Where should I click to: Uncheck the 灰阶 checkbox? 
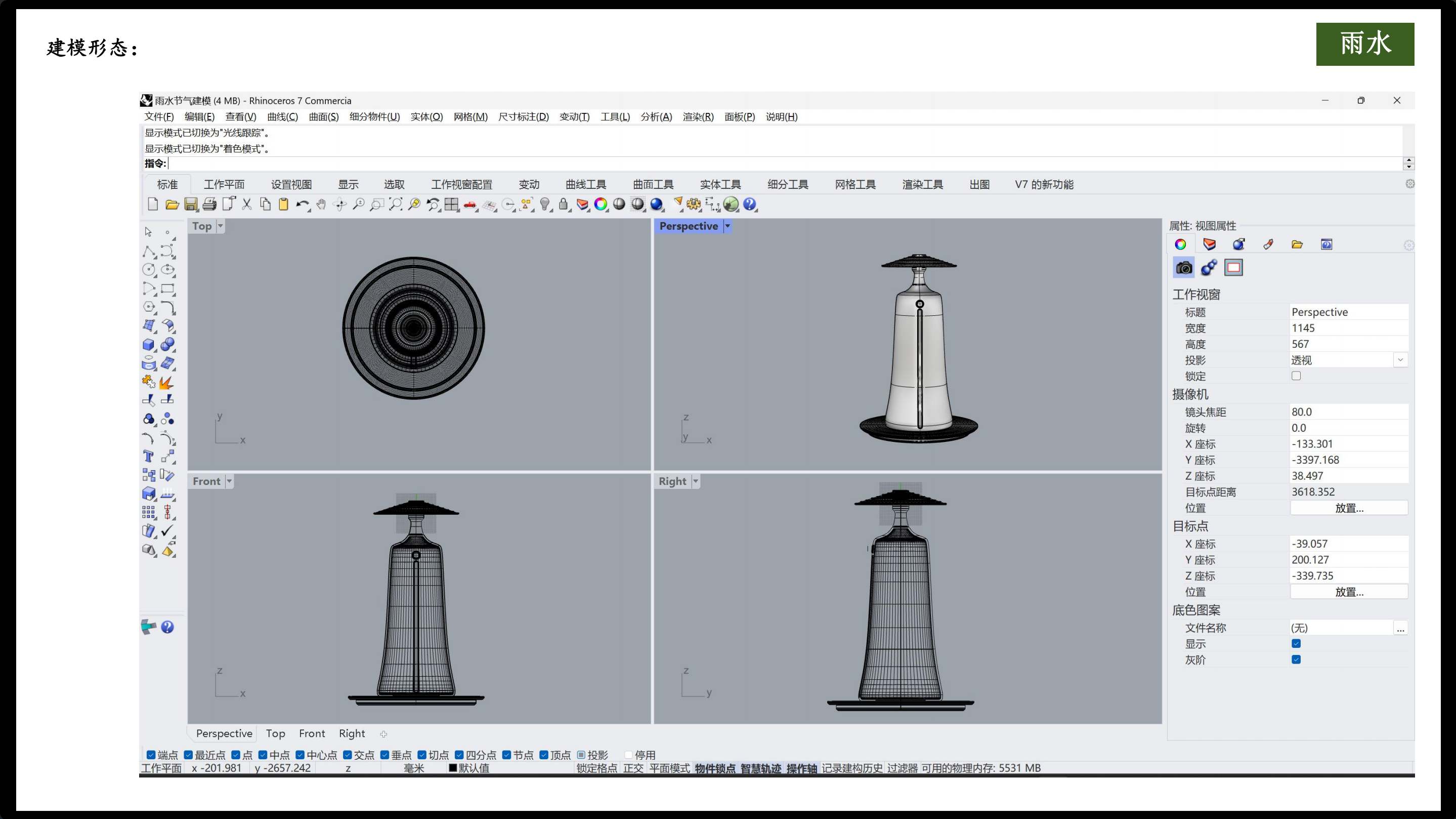click(1296, 660)
